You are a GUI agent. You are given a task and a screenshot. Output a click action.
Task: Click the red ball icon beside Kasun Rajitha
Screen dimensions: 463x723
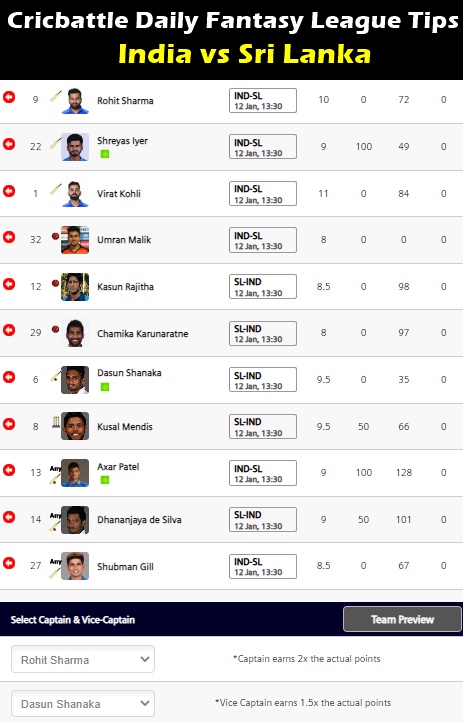pos(55,283)
